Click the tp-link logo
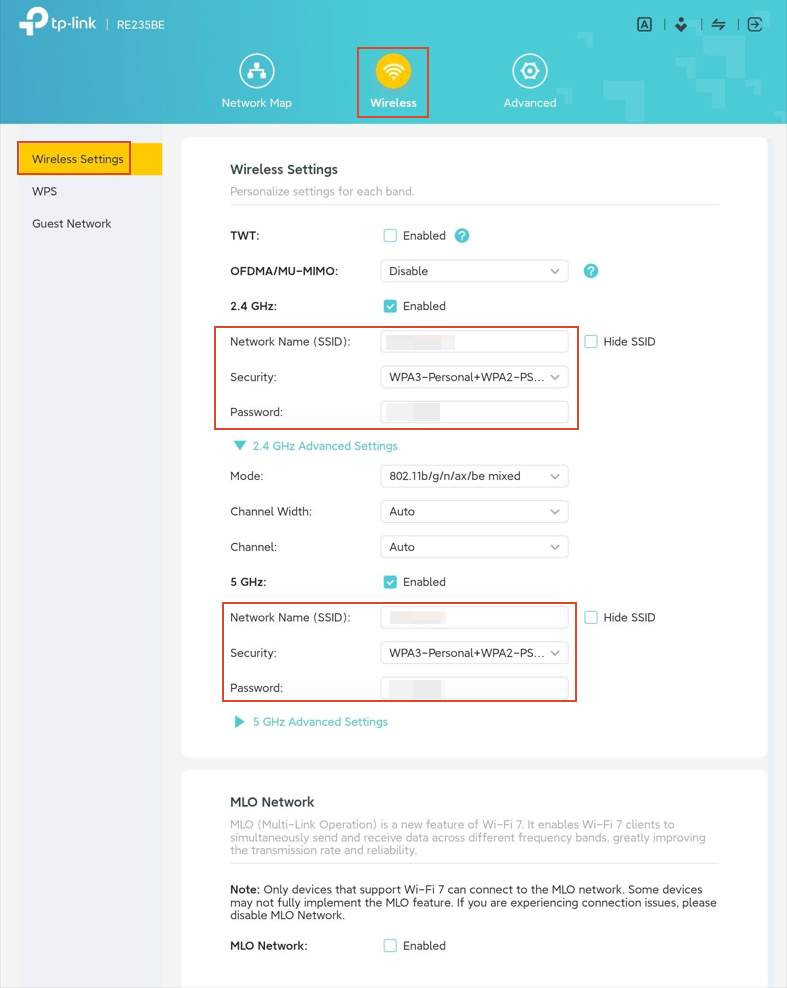 point(57,23)
